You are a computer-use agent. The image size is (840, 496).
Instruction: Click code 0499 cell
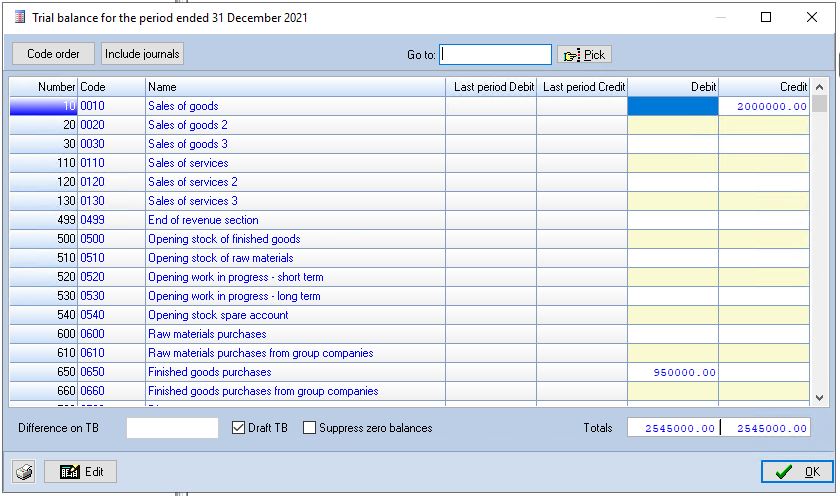(111, 220)
